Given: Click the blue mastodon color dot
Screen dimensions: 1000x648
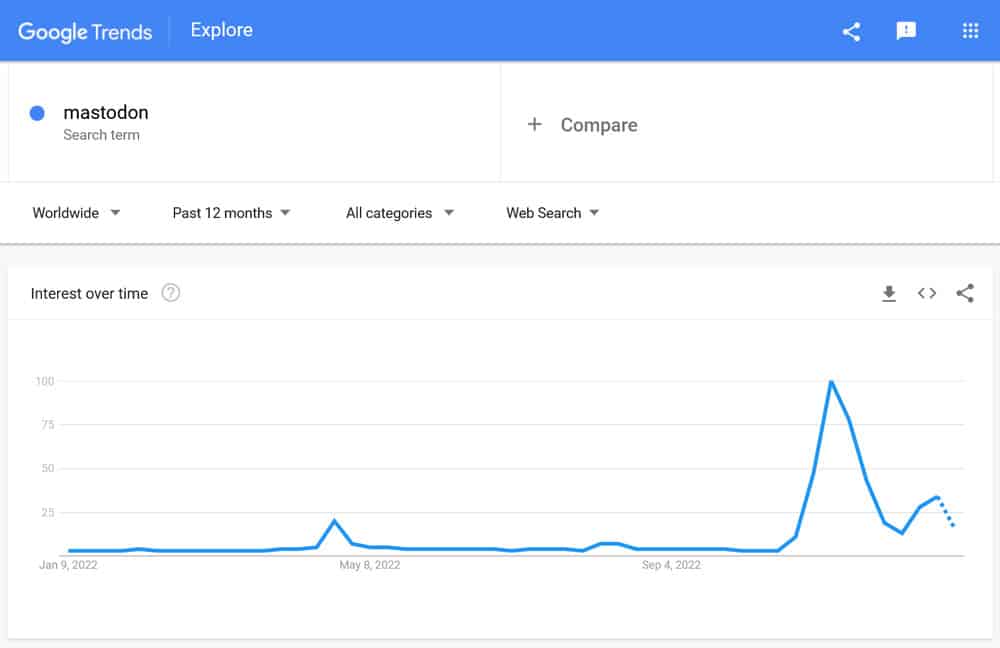Looking at the screenshot, I should [x=37, y=113].
